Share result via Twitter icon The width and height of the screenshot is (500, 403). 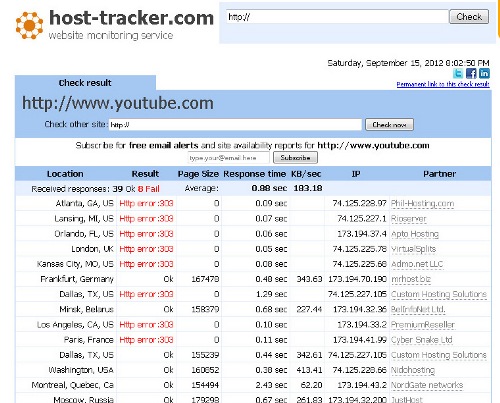[458, 73]
